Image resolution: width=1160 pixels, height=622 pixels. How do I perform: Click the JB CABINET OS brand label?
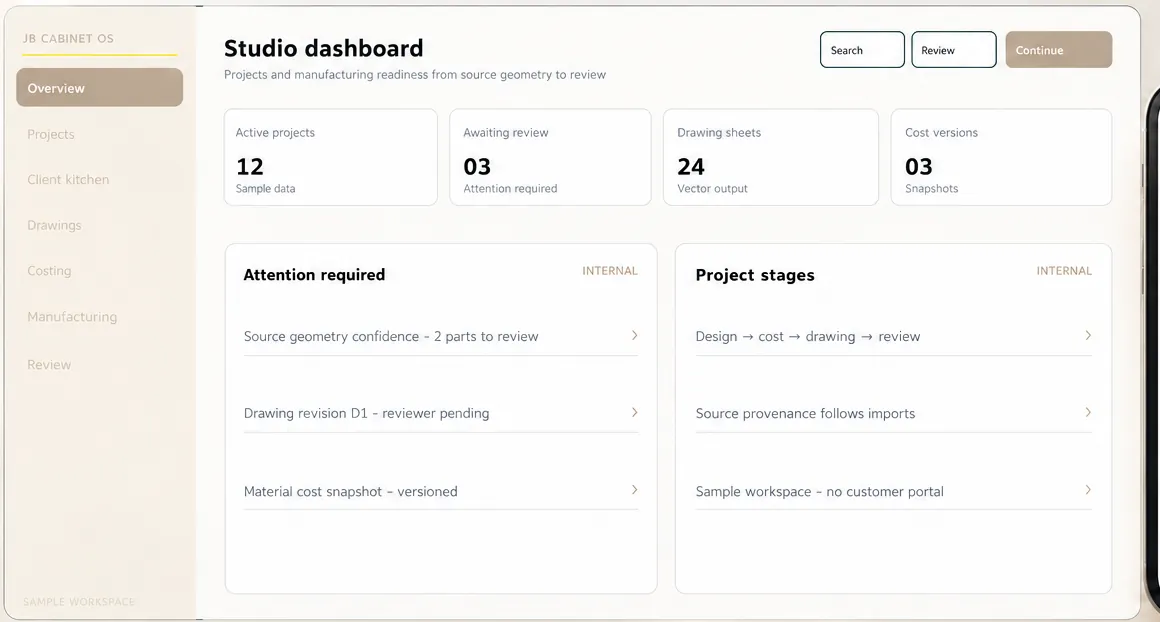pyautogui.click(x=68, y=38)
